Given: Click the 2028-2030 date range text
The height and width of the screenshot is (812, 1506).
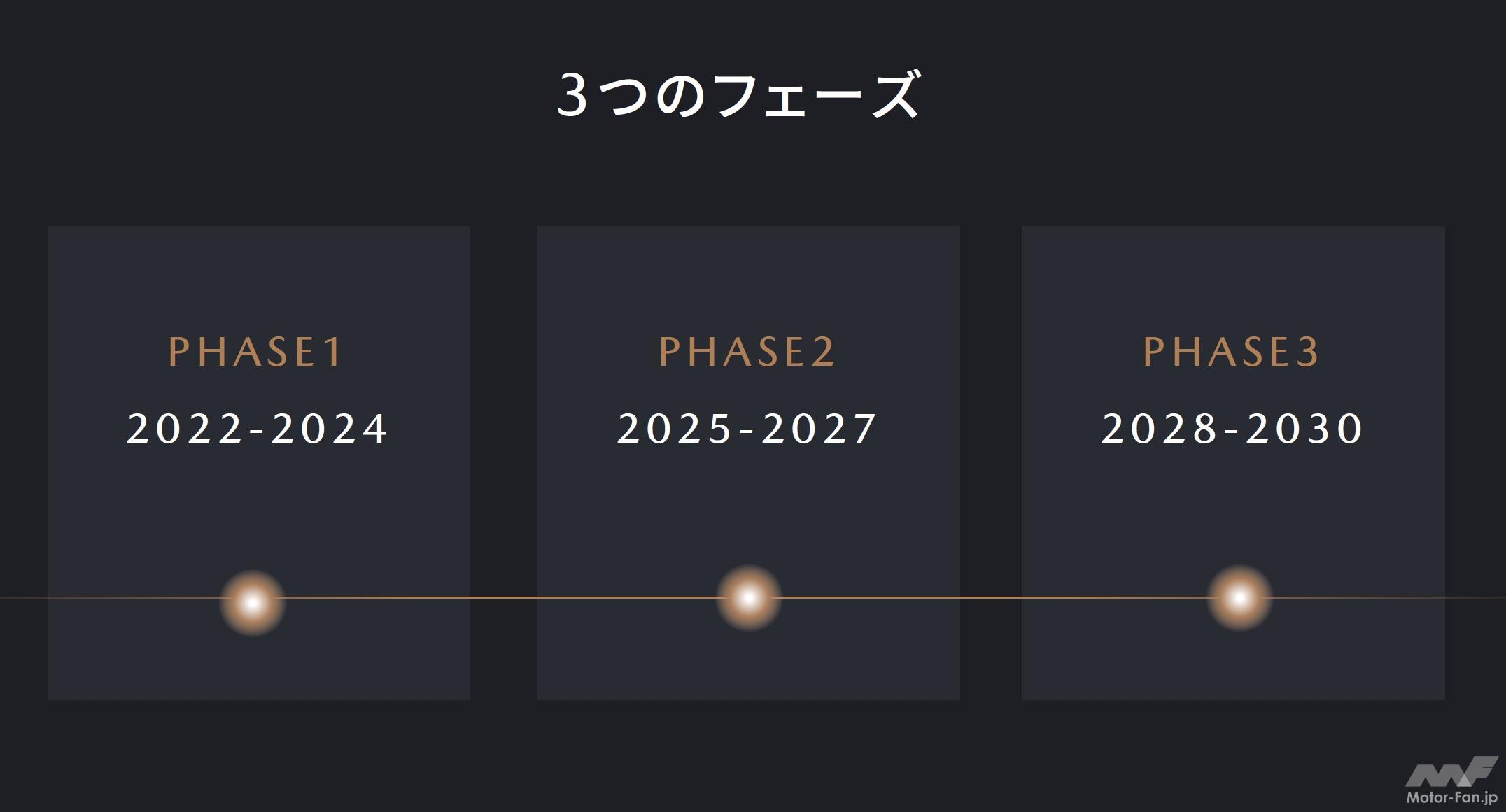Looking at the screenshot, I should 1232,429.
